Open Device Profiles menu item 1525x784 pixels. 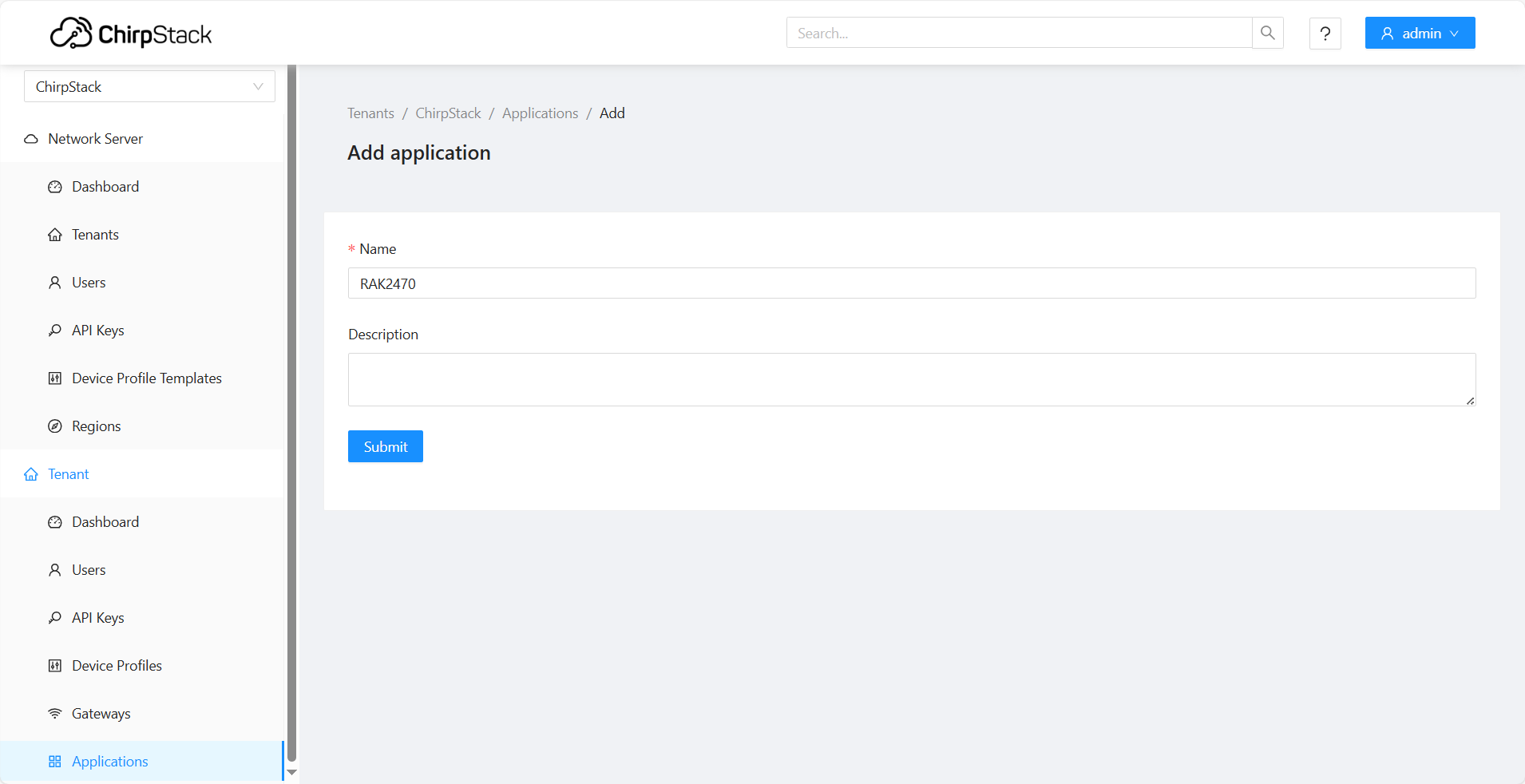pos(142,666)
